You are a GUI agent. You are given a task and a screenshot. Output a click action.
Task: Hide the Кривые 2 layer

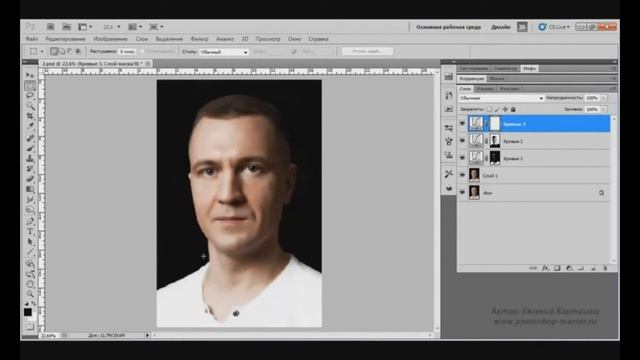462,141
